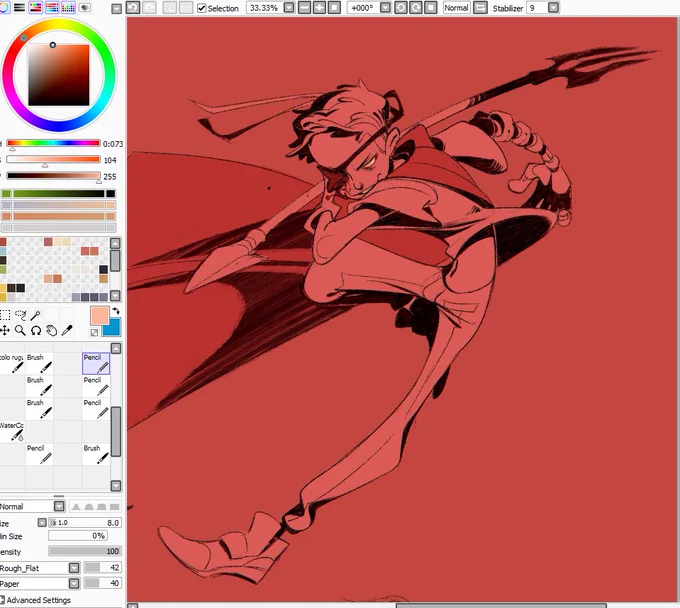
Task: Click the Normal view button in toolbar
Action: point(456,8)
